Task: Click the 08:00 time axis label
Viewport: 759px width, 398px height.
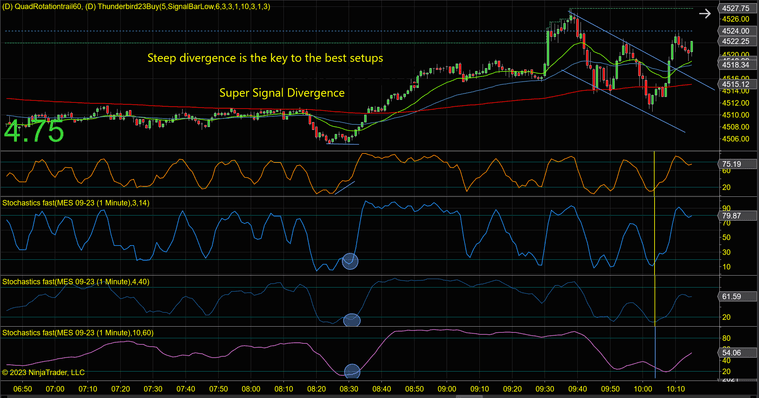Action: pyautogui.click(x=251, y=389)
